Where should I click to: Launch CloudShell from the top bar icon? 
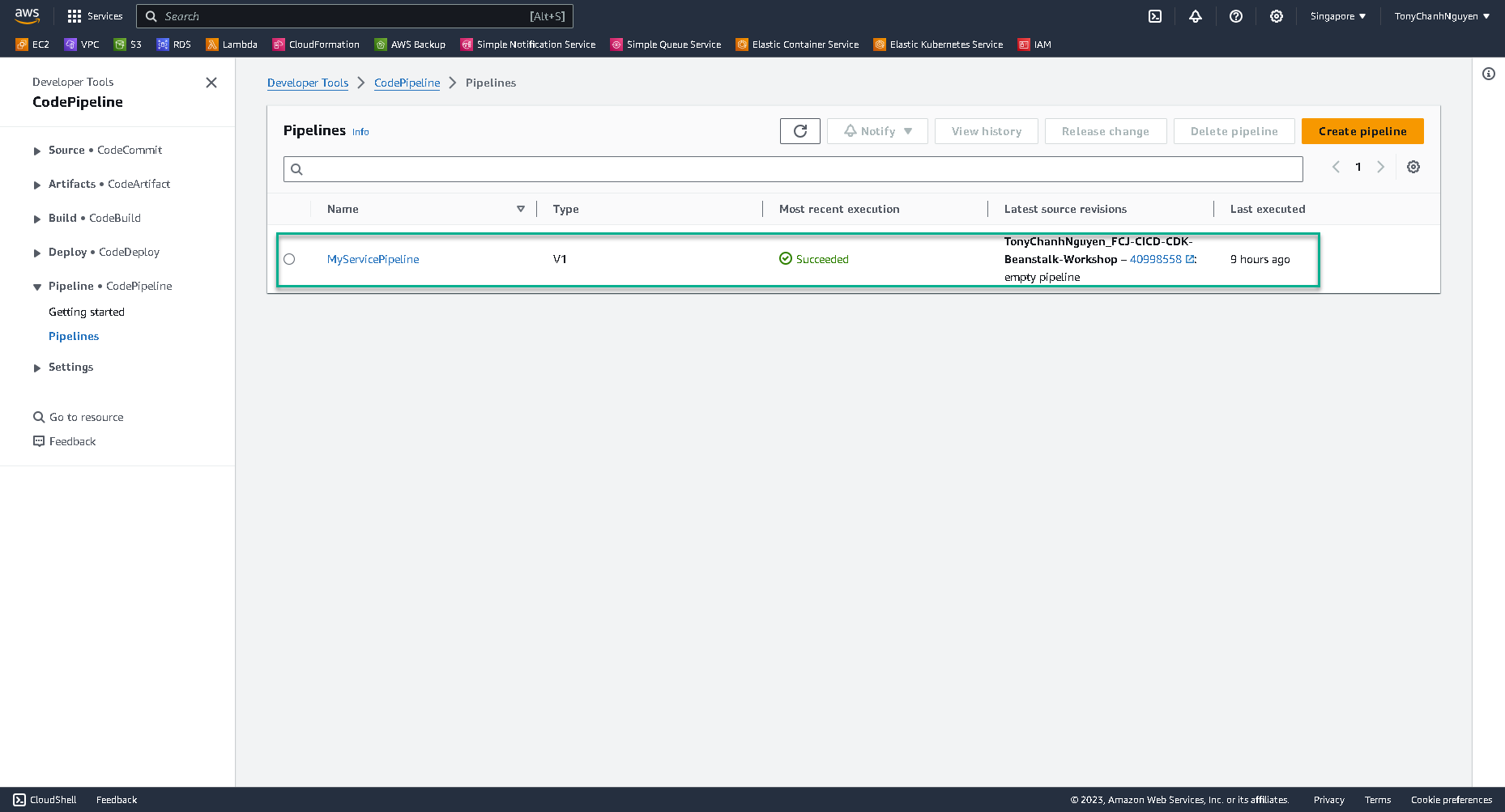(x=1155, y=16)
